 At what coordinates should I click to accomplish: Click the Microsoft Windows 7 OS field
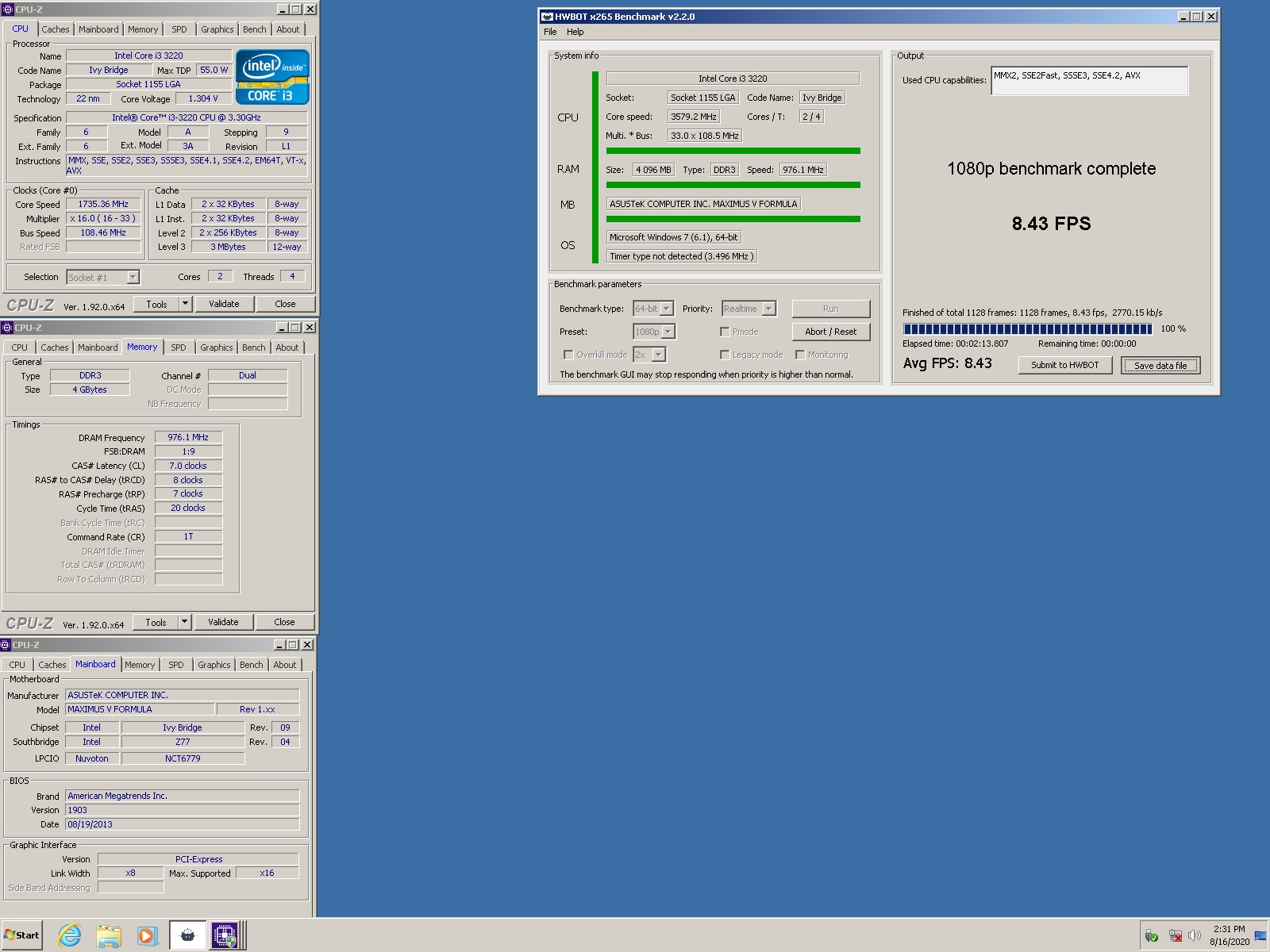674,237
